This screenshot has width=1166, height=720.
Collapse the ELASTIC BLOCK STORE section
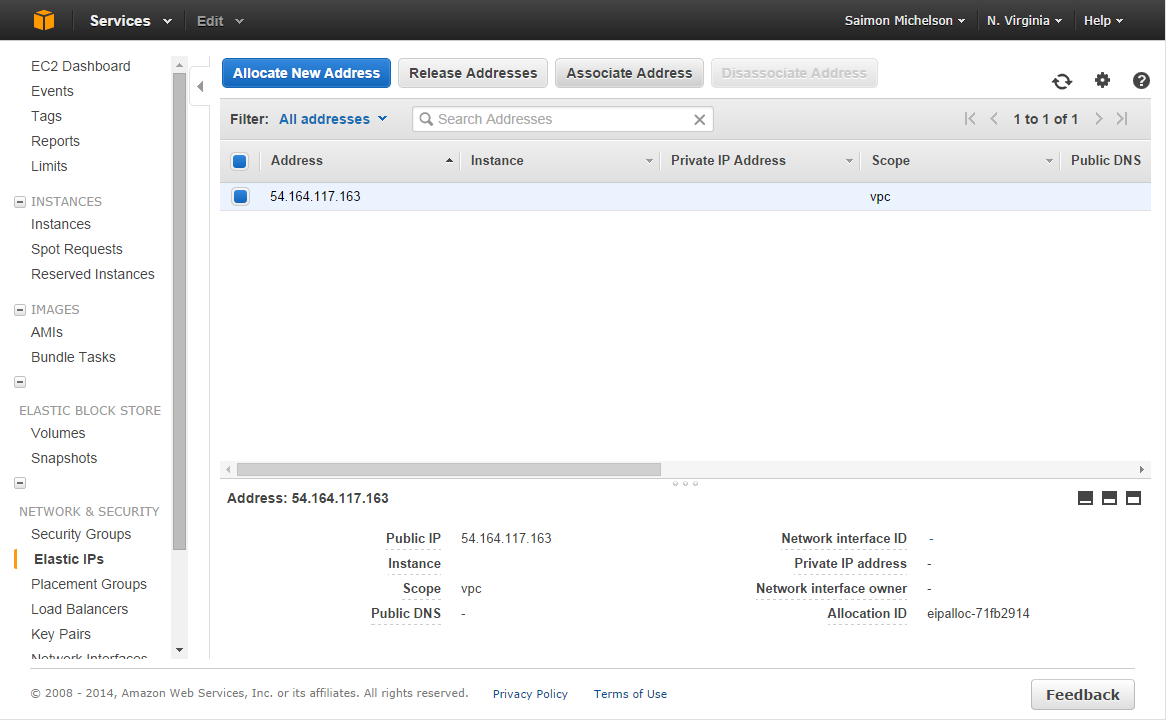20,382
